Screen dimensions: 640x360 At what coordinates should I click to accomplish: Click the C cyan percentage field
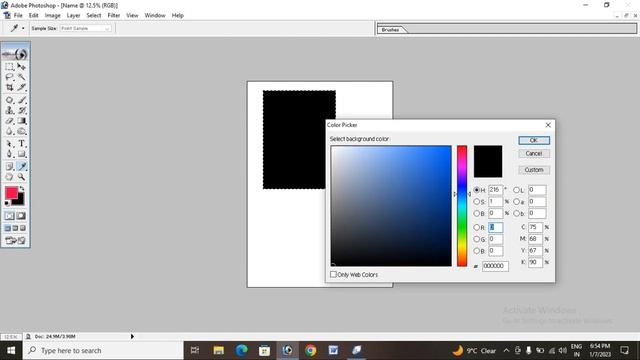tap(535, 227)
